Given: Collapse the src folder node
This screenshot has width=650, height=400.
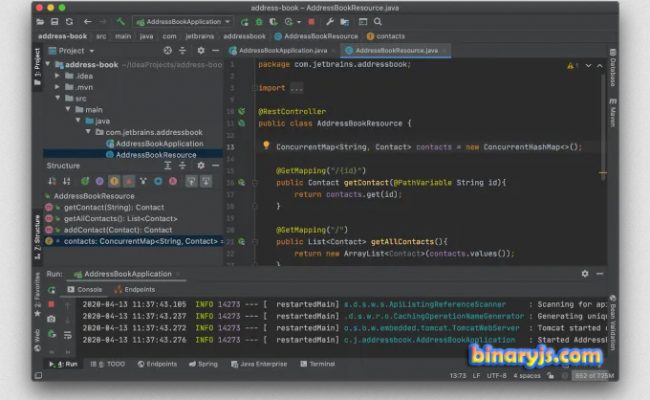Looking at the screenshot, I should 58,98.
